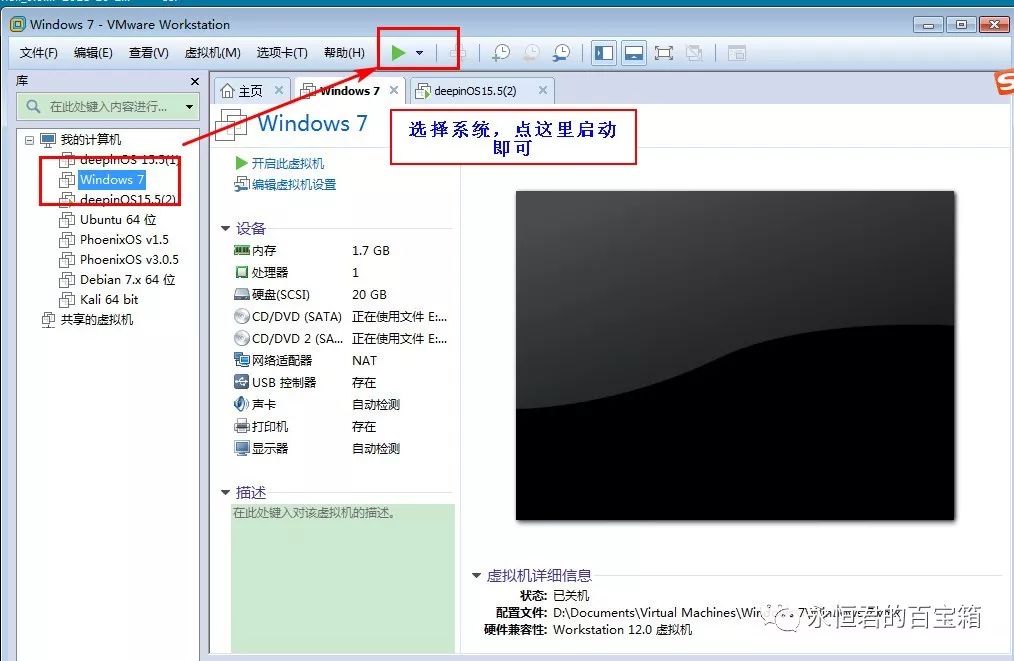Open the power options dropdown arrow
The image size is (1014, 661).
point(420,53)
